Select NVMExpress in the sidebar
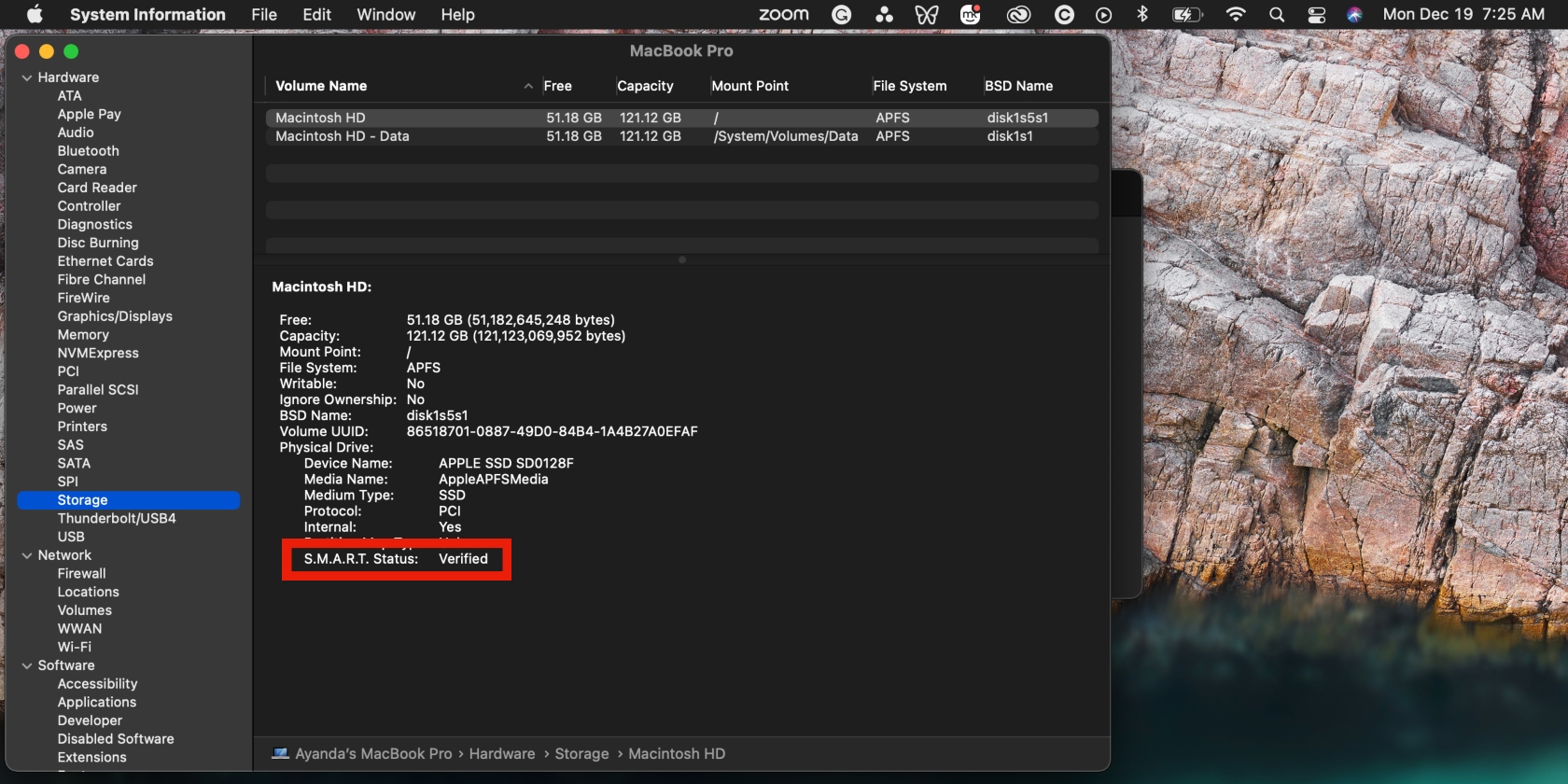This screenshot has width=1568, height=784. click(x=98, y=353)
